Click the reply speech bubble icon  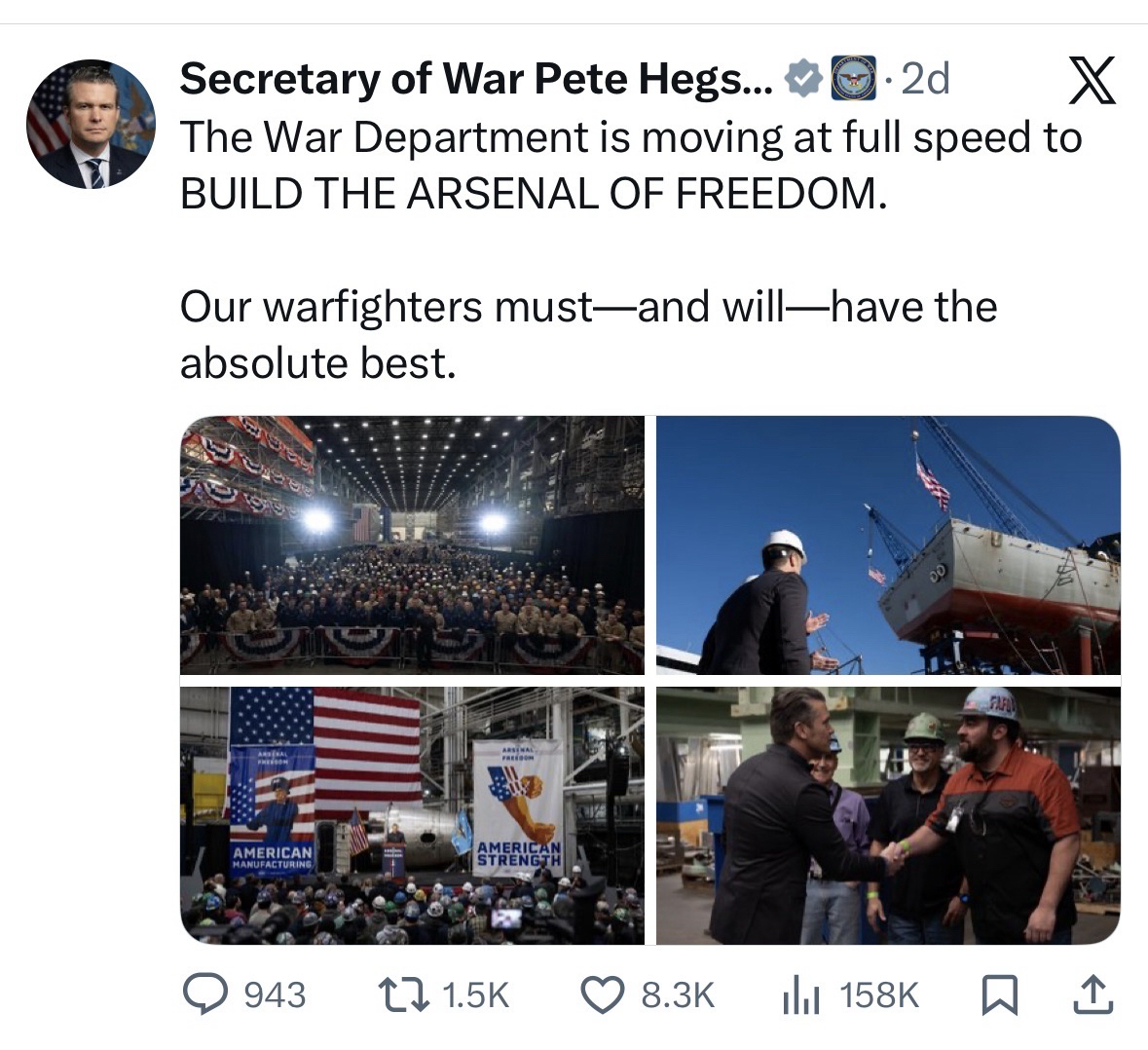(205, 994)
